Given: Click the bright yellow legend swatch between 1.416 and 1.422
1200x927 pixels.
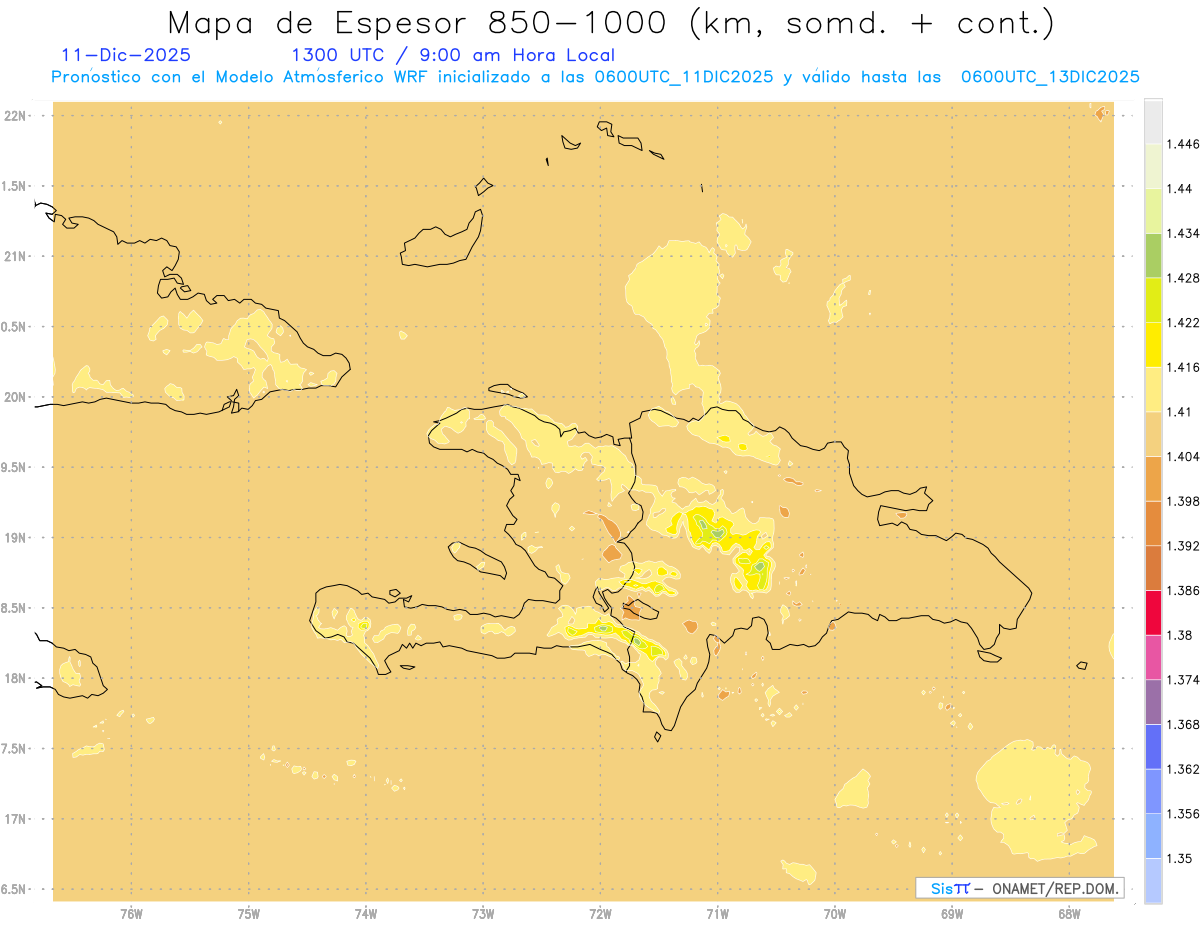Looking at the screenshot, I should (1153, 344).
